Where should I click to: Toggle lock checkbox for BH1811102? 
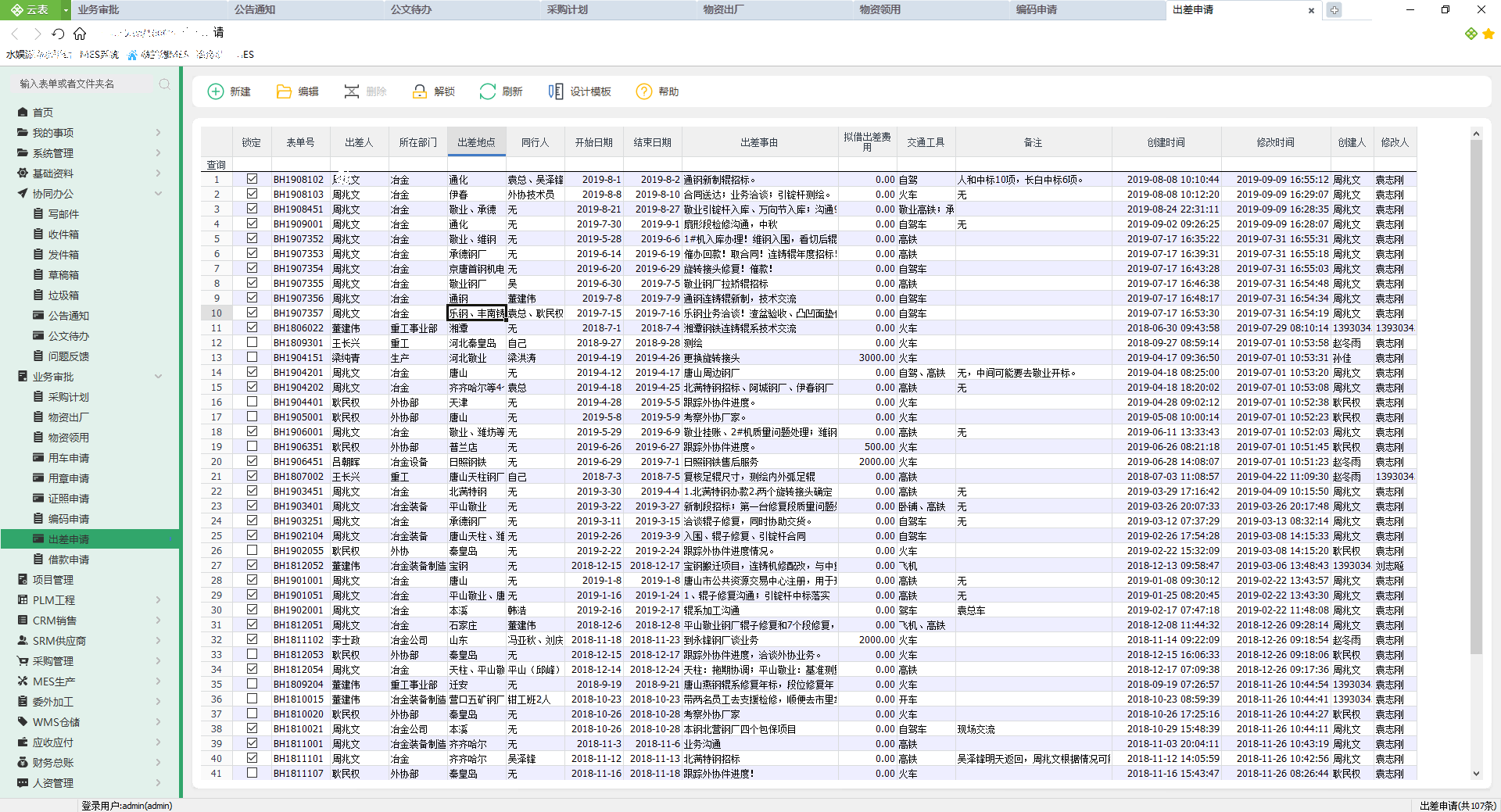(x=252, y=639)
